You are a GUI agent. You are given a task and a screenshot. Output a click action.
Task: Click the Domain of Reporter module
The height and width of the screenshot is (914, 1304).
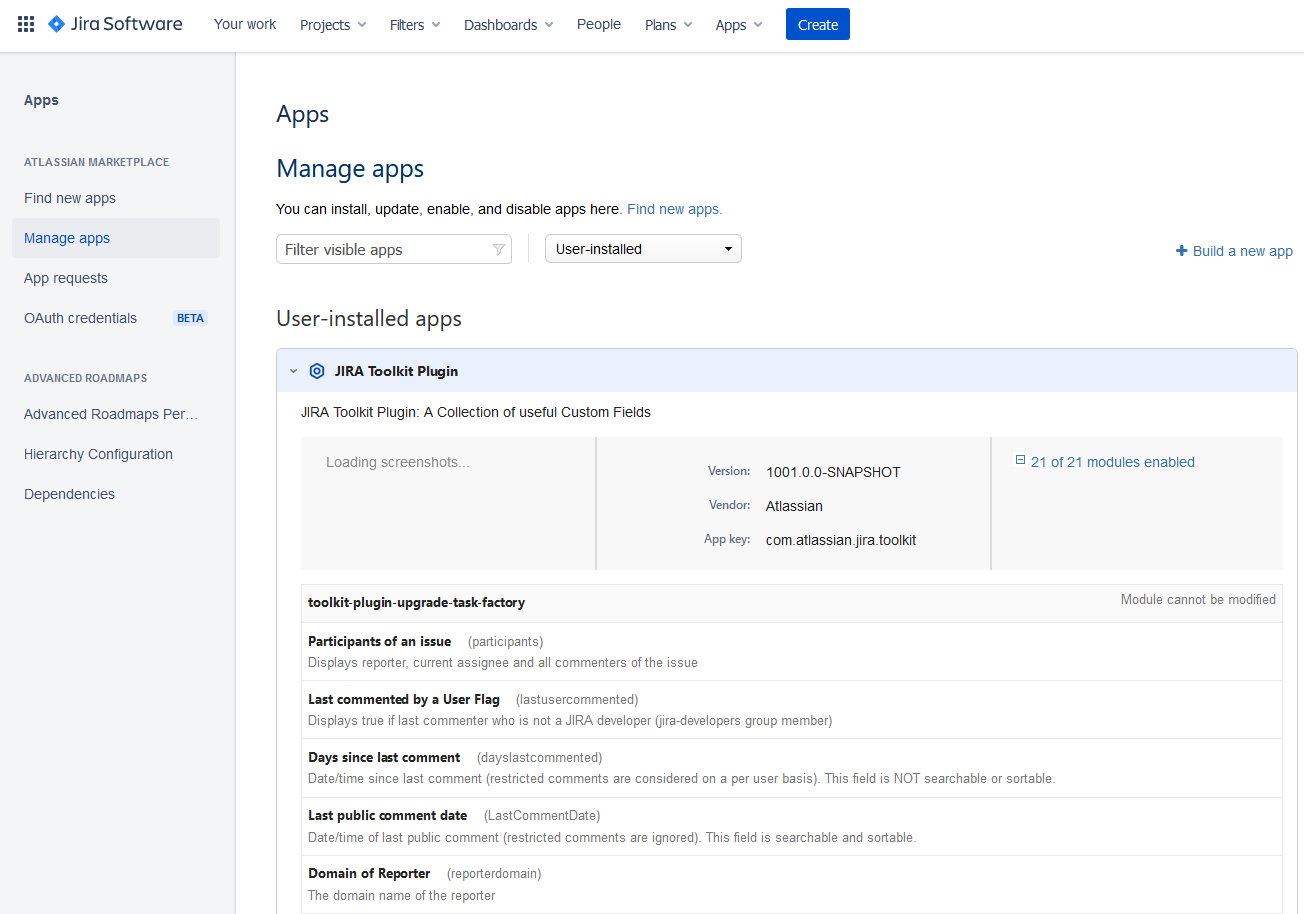click(x=792, y=883)
